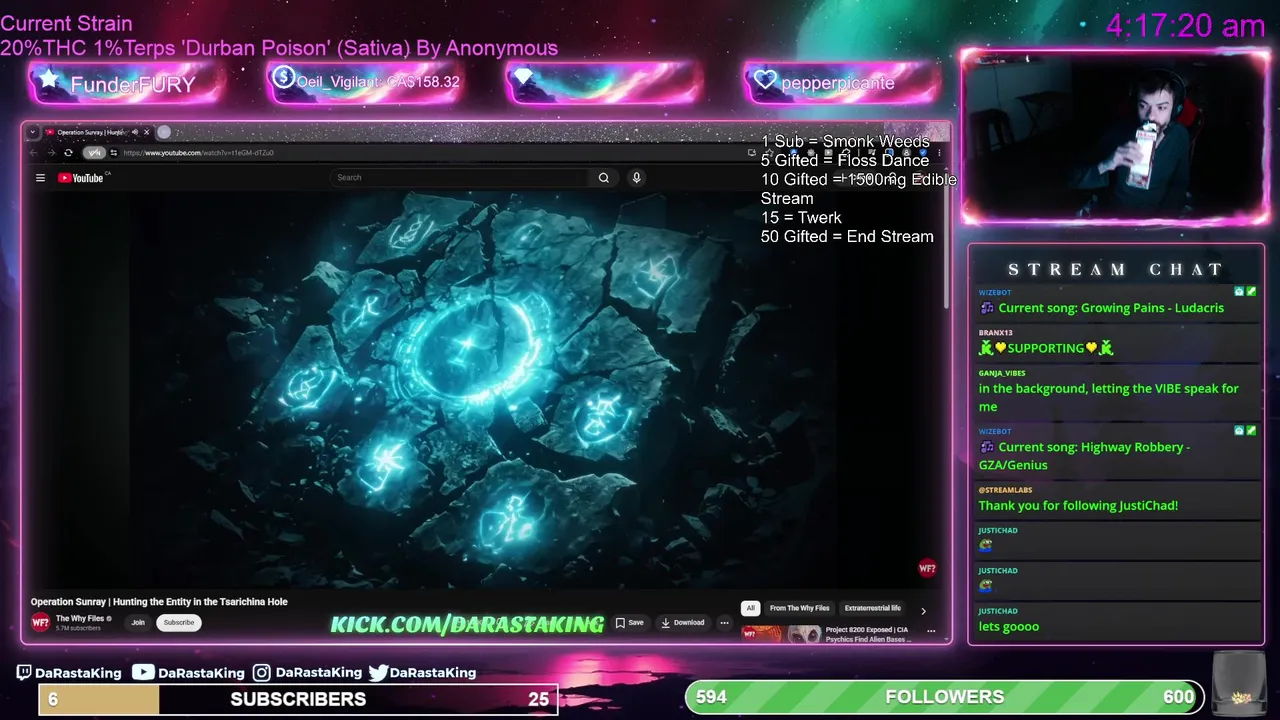Click the star icon on FunderFURY banner
The width and height of the screenshot is (1280, 720).
pyautogui.click(x=48, y=80)
